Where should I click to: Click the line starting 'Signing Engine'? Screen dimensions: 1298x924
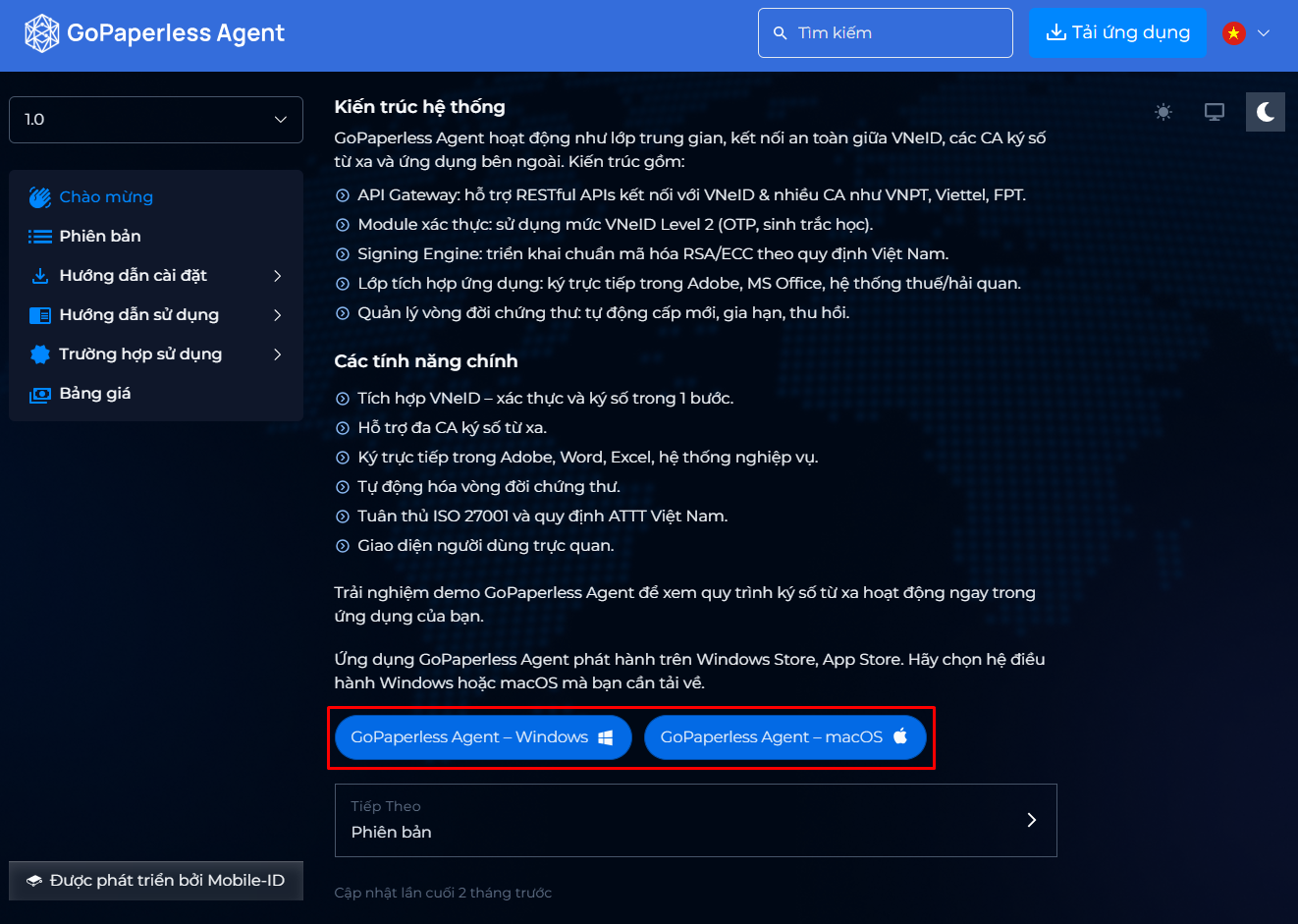653,254
